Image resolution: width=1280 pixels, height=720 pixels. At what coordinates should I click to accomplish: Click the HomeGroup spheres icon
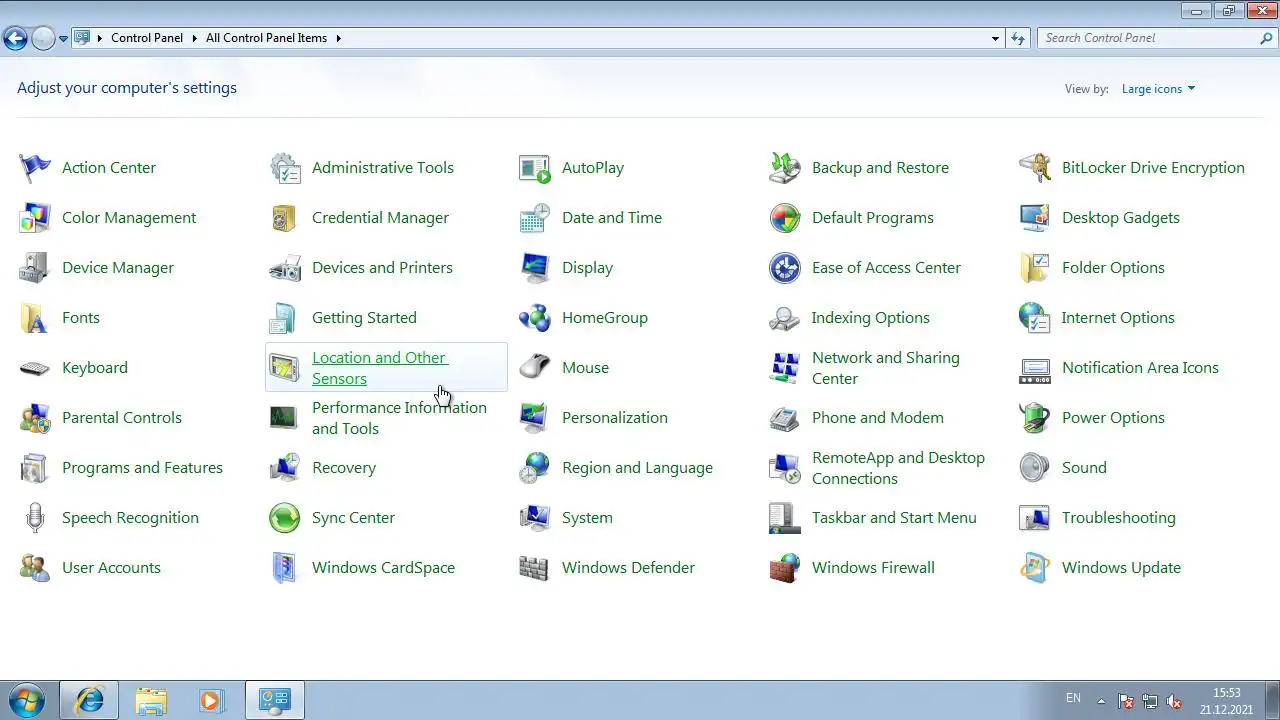535,318
